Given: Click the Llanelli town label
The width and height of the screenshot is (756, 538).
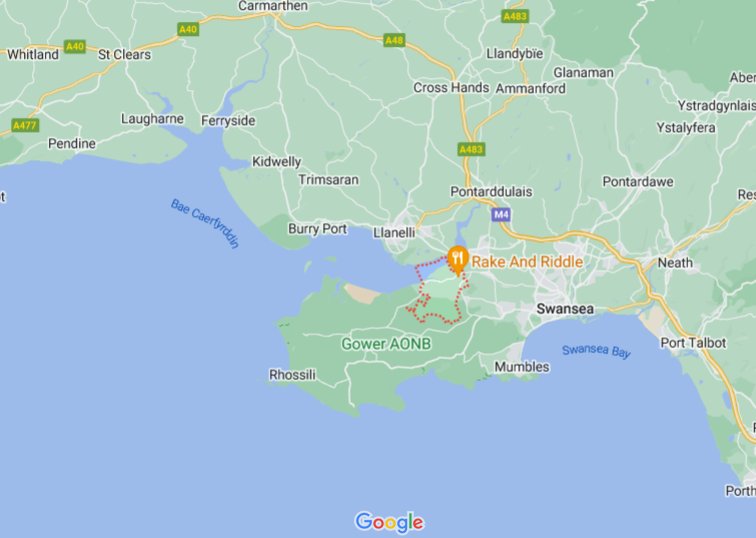Looking at the screenshot, I should pyautogui.click(x=394, y=232).
